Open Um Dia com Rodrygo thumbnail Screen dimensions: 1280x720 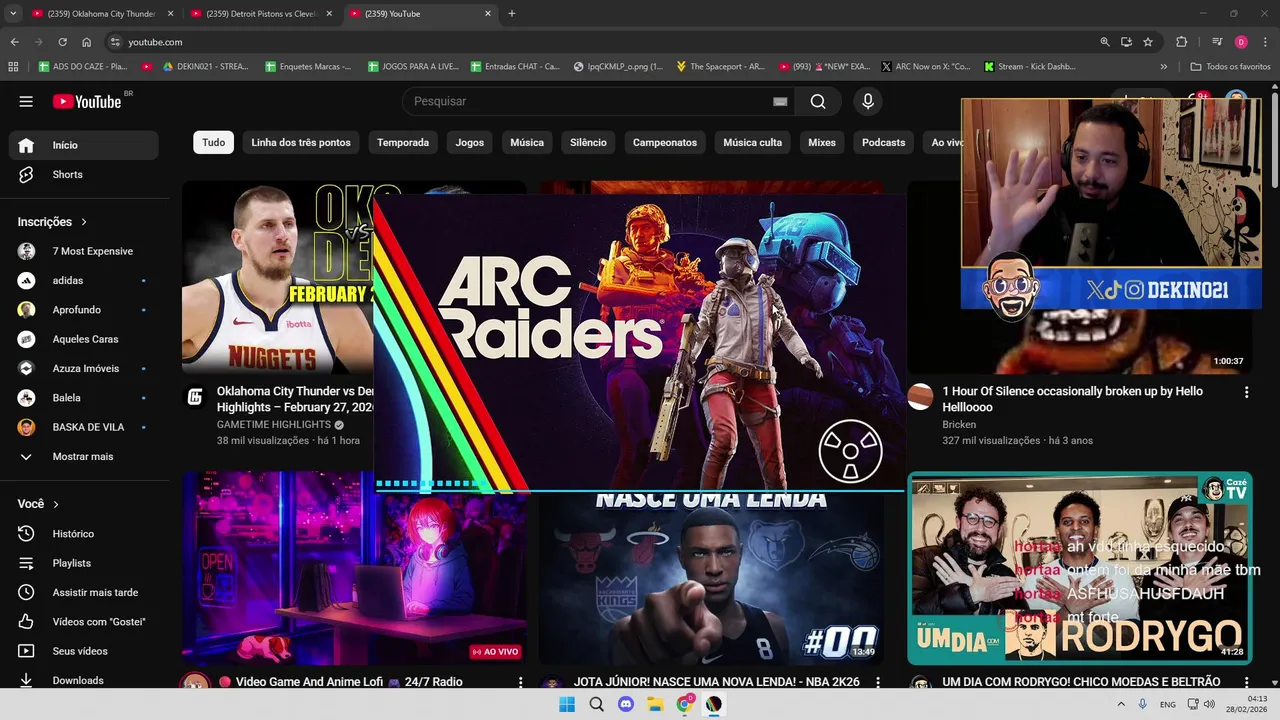click(x=1079, y=568)
